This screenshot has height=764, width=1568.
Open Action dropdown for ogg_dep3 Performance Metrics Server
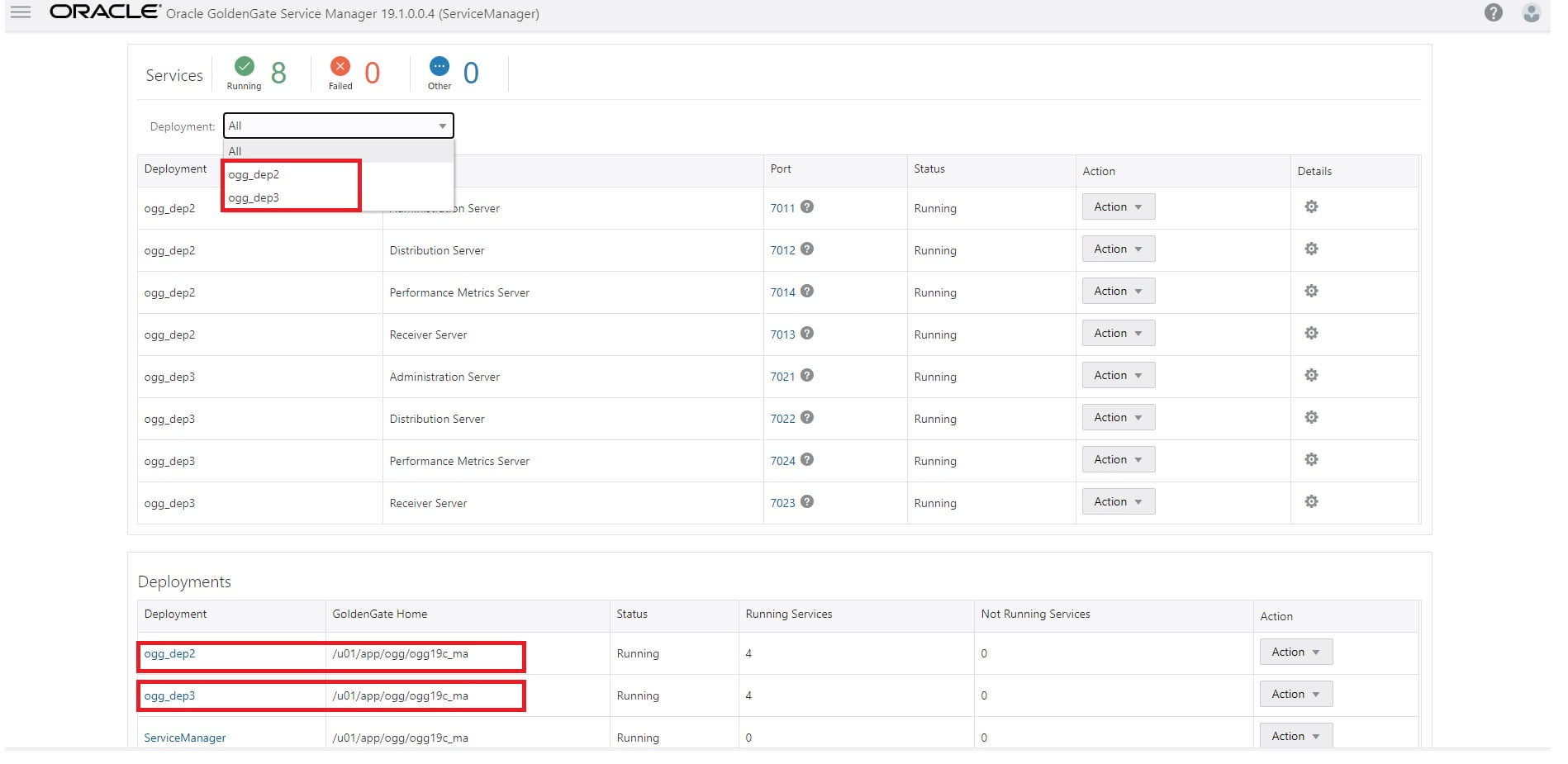coord(1119,459)
